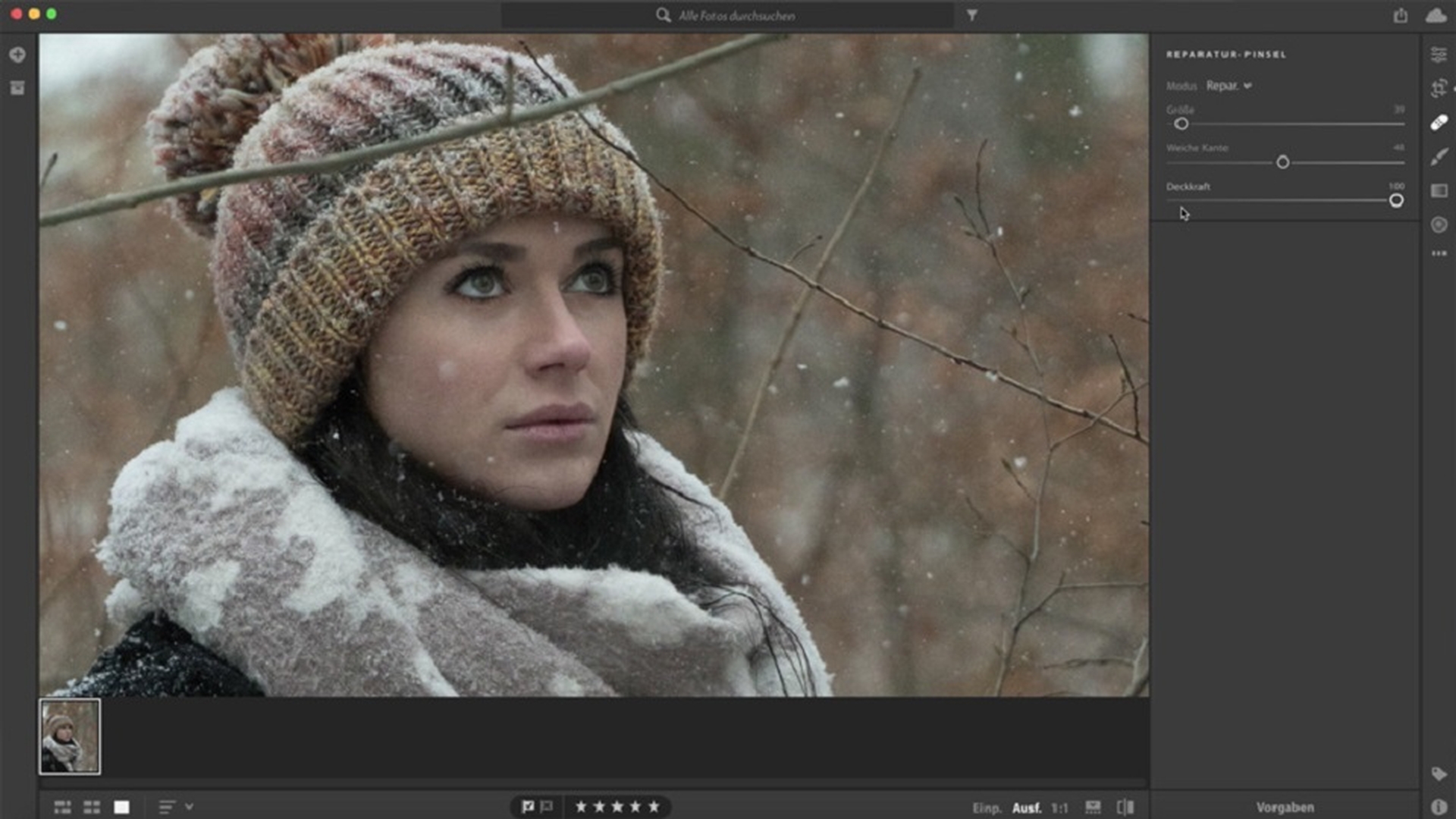Click the Vorgaben presets button

[x=1285, y=808]
